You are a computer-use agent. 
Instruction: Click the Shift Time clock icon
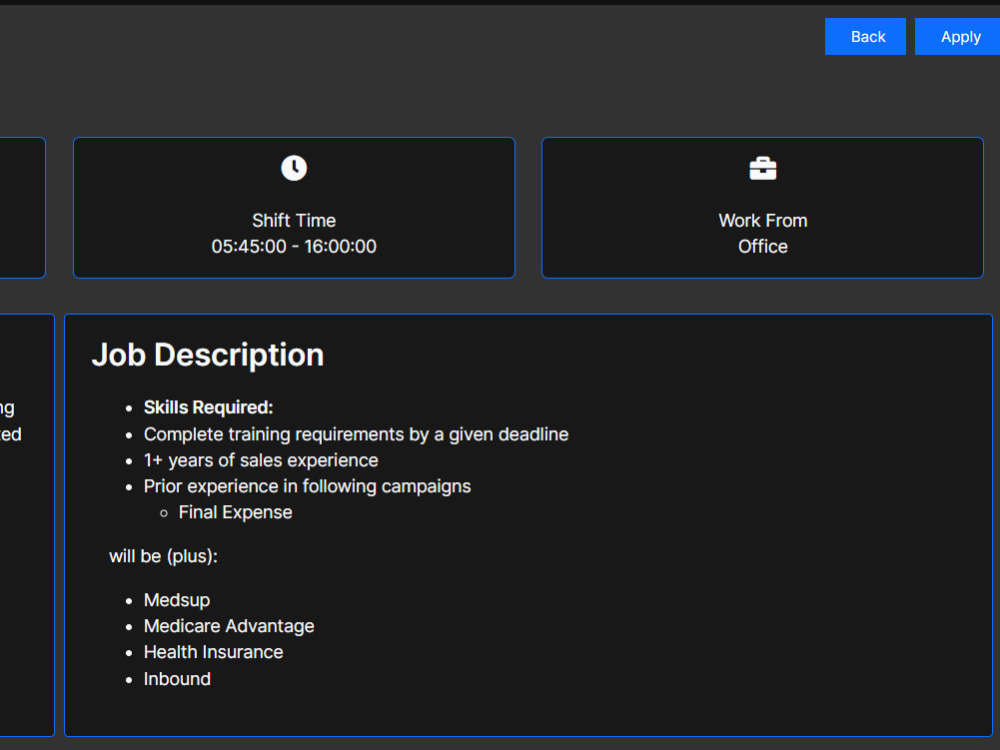coord(294,168)
